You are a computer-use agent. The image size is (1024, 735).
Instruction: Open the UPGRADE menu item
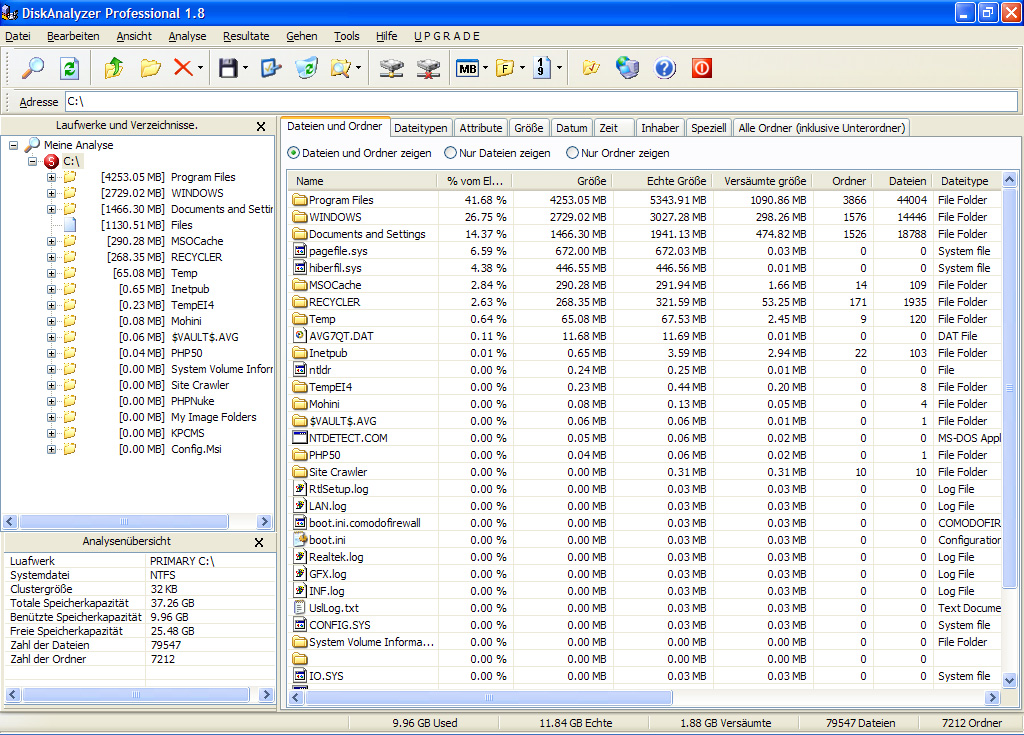[x=447, y=36]
